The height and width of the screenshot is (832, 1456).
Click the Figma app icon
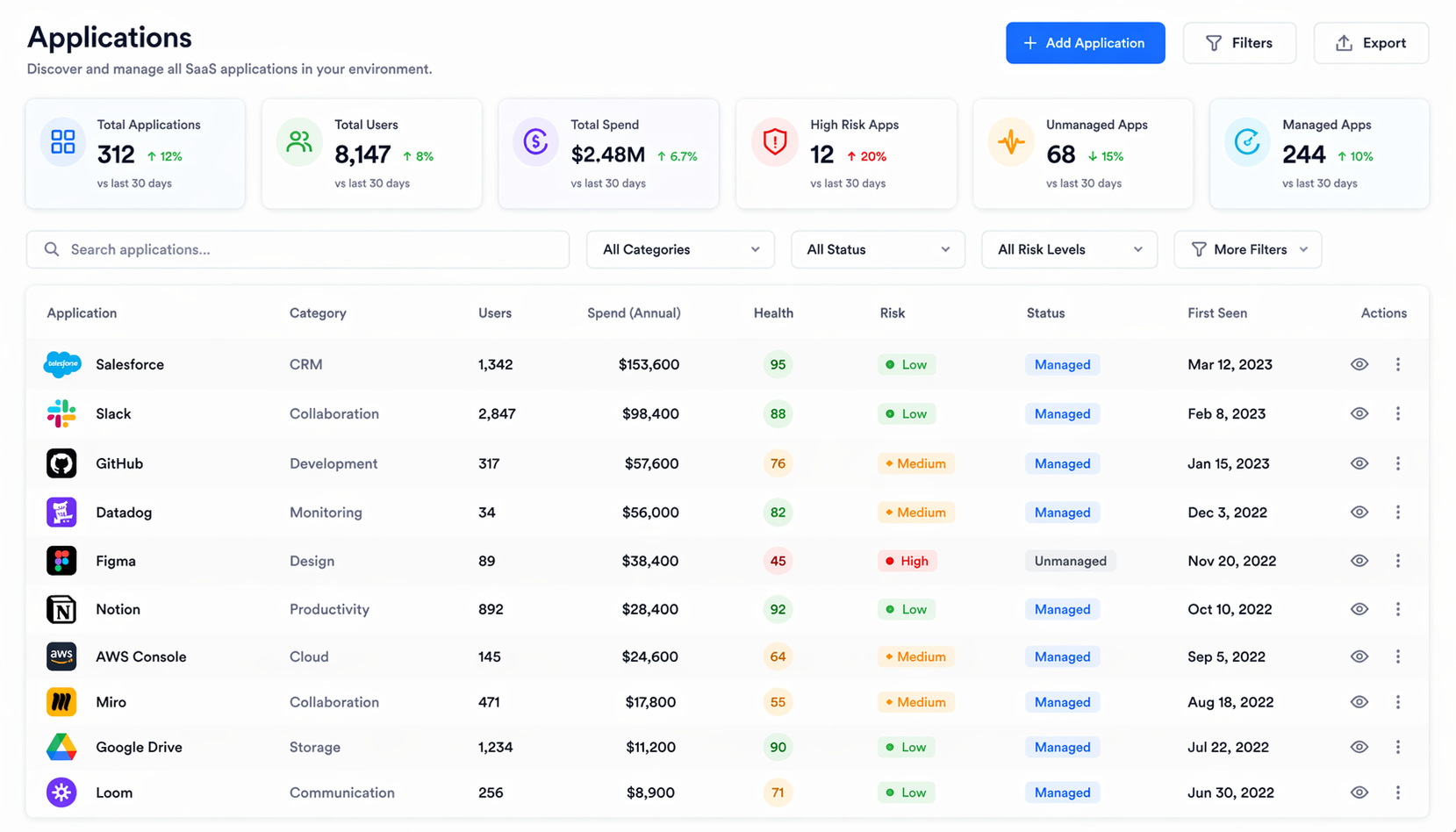61,561
